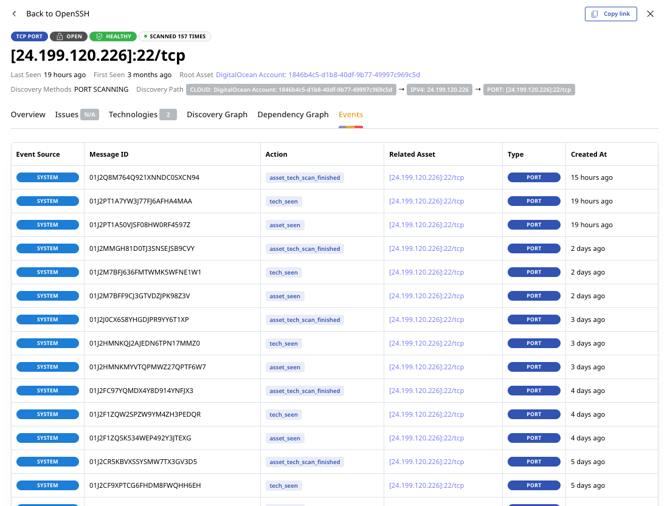The height and width of the screenshot is (506, 670).
Task: Close the asset detail panel
Action: pos(650,14)
